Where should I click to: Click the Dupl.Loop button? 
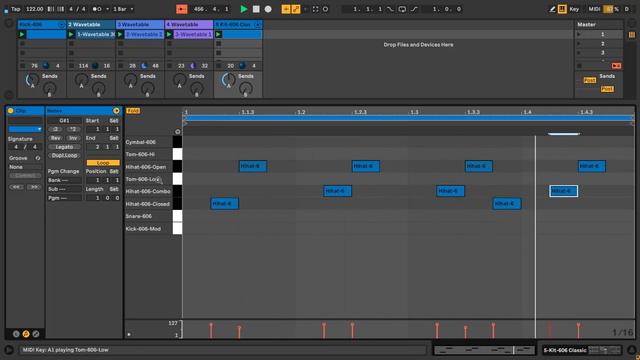(64, 156)
